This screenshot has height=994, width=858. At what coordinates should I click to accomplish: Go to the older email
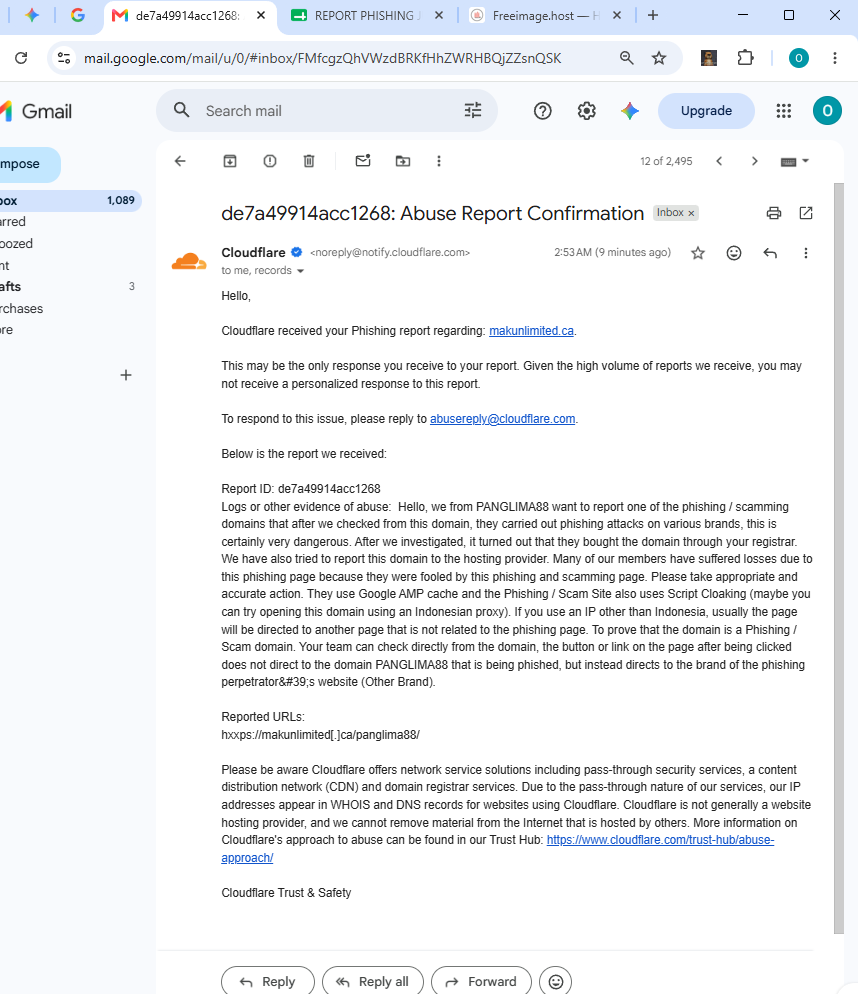[755, 161]
